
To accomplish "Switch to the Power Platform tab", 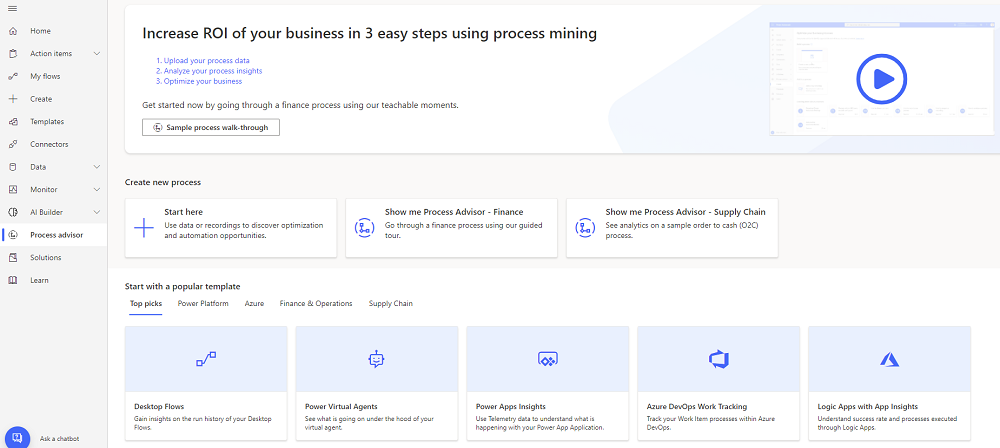I will pyautogui.click(x=203, y=303).
